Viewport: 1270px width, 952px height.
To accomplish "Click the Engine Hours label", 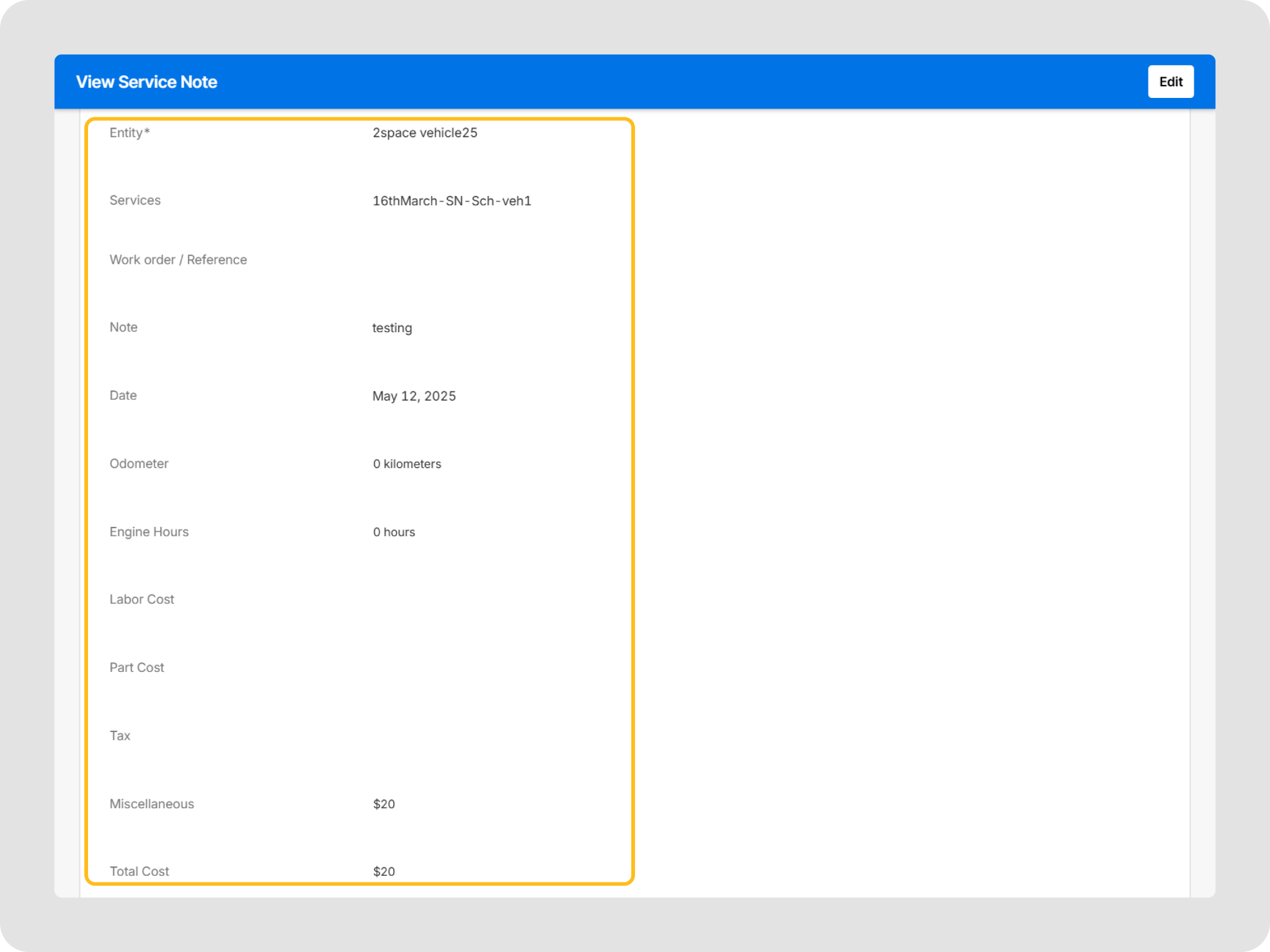I will (149, 532).
